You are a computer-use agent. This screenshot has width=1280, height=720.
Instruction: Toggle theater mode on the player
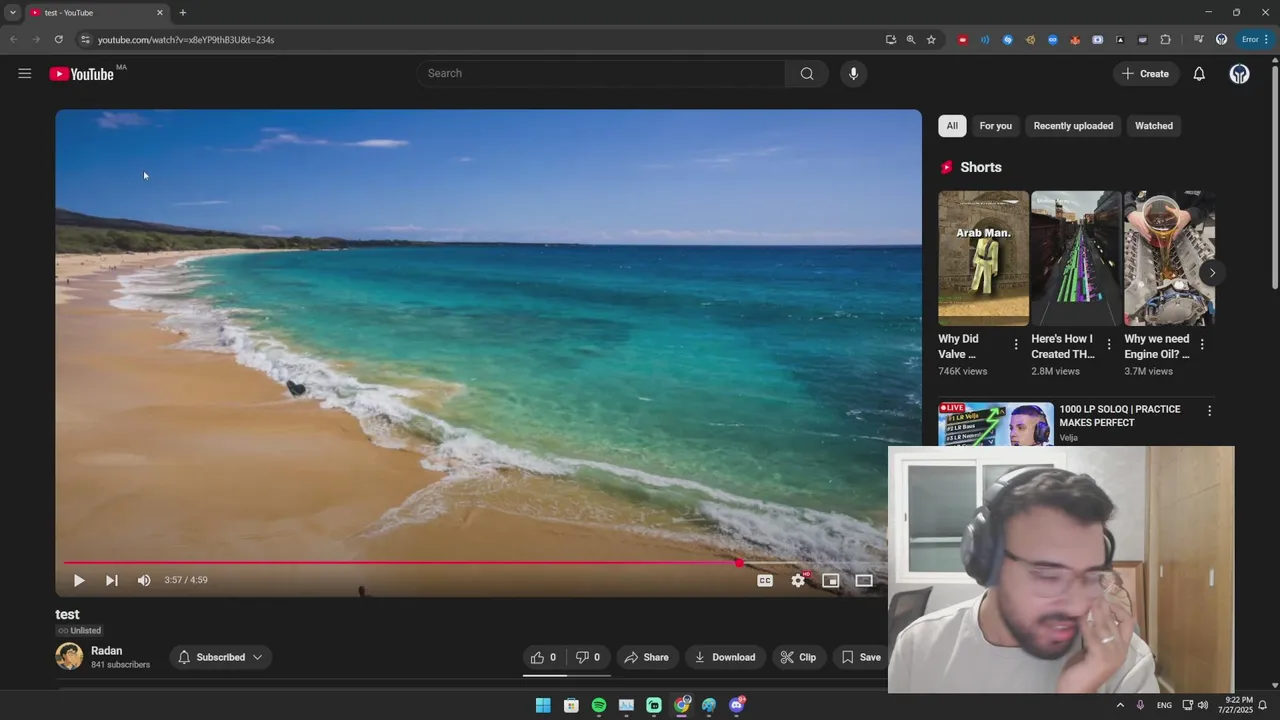tap(864, 580)
